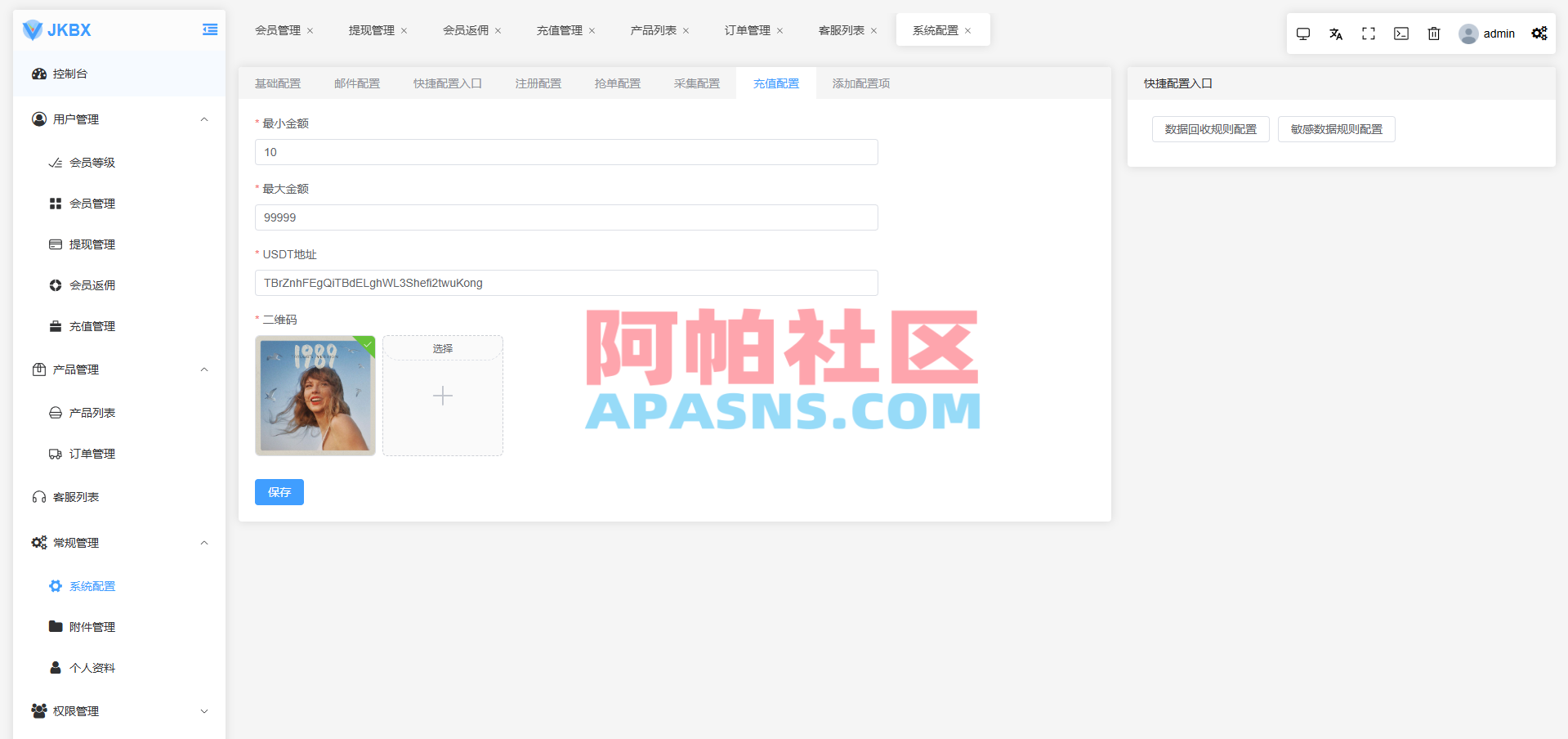Close the 系统配置 top tab
Image resolution: width=1568 pixels, height=739 pixels.
pos(967,31)
